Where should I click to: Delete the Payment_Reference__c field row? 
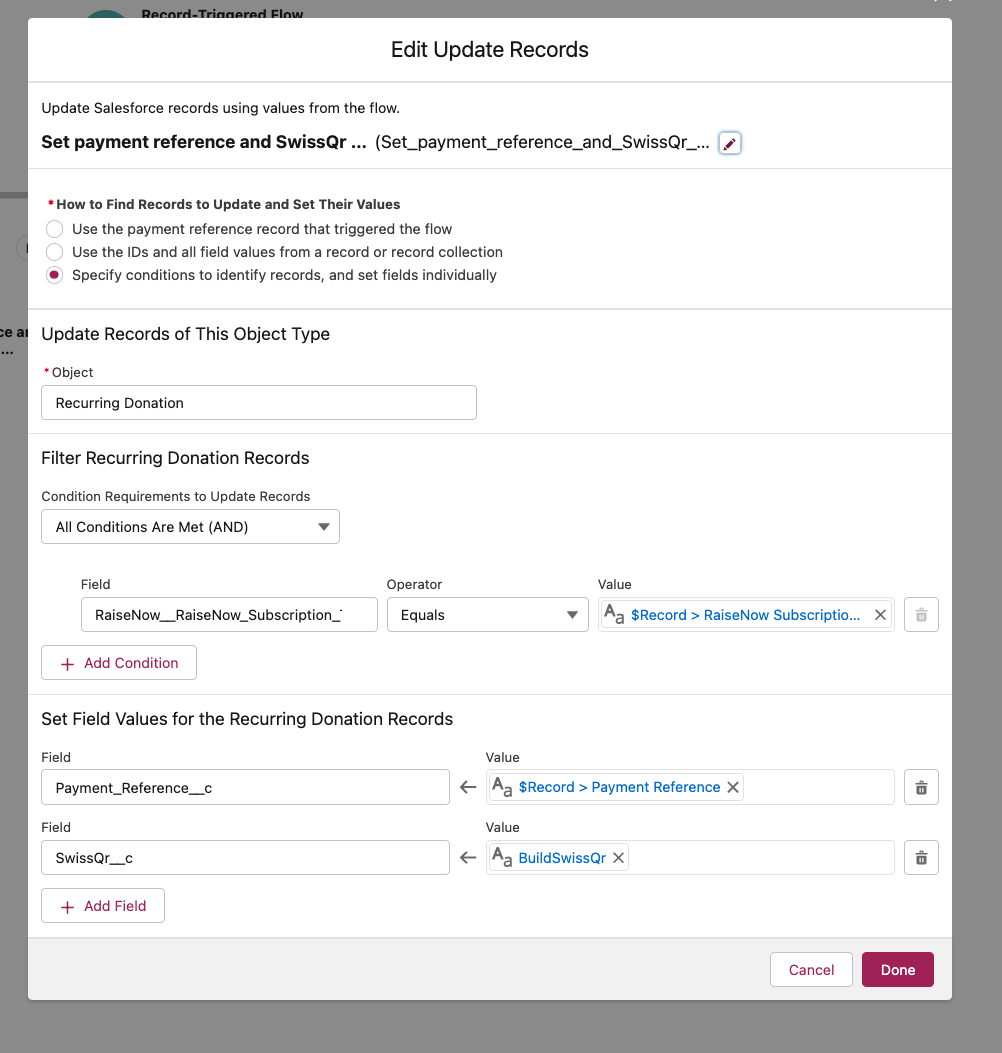tap(921, 787)
